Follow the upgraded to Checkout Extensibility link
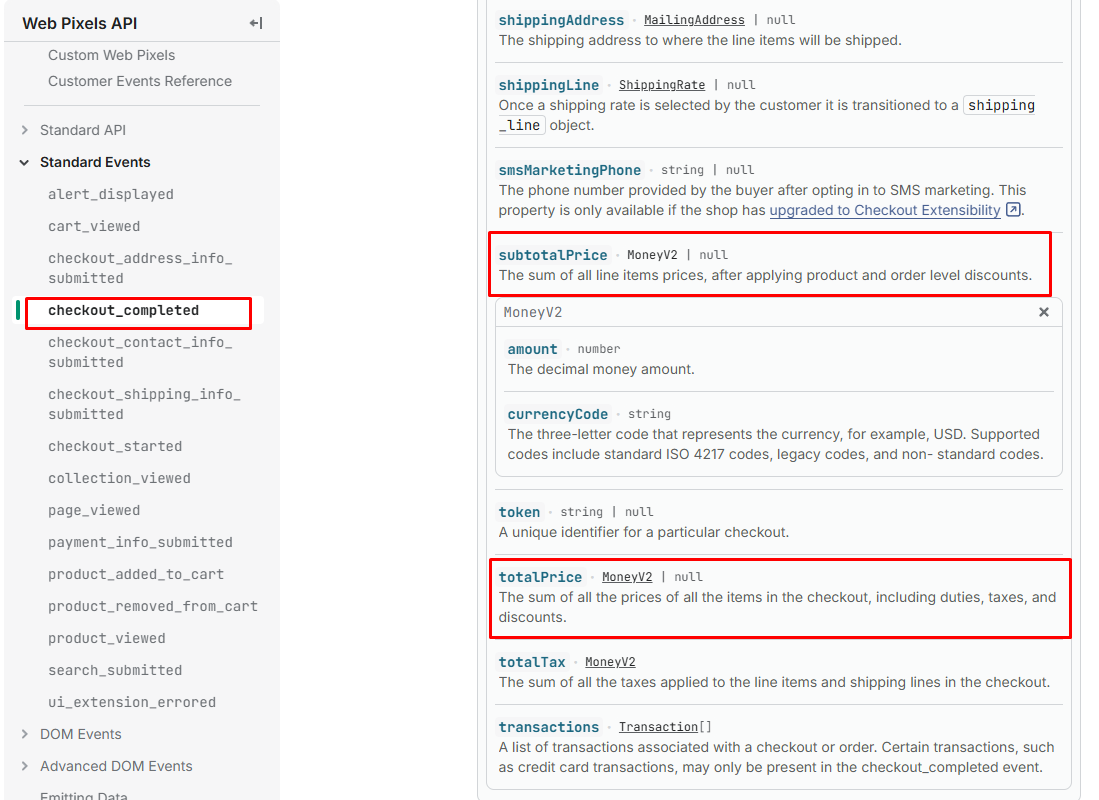1099x800 pixels. 885,210
